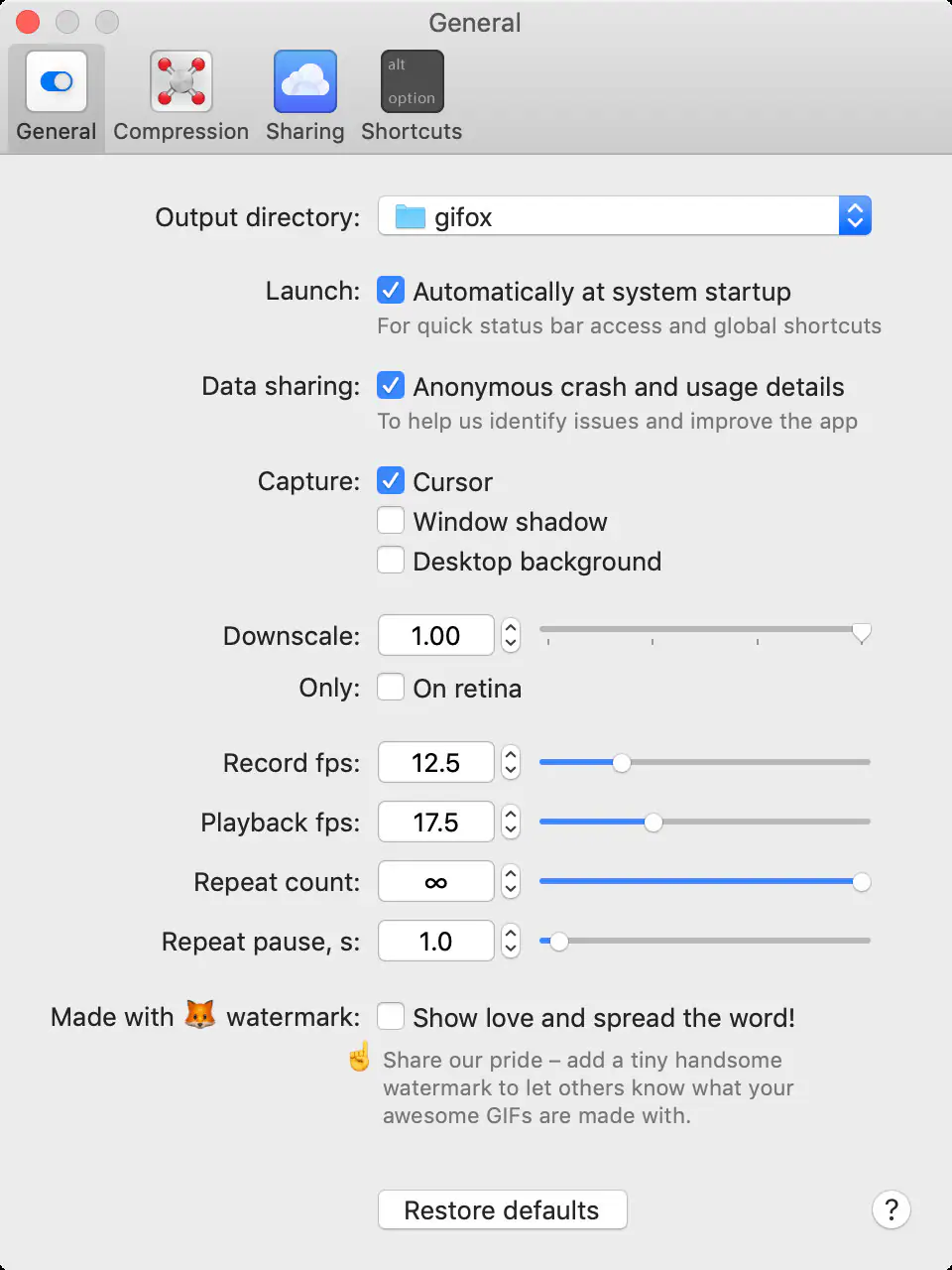Click the Restore defaults button
The height and width of the screenshot is (1270, 952).
click(502, 1209)
